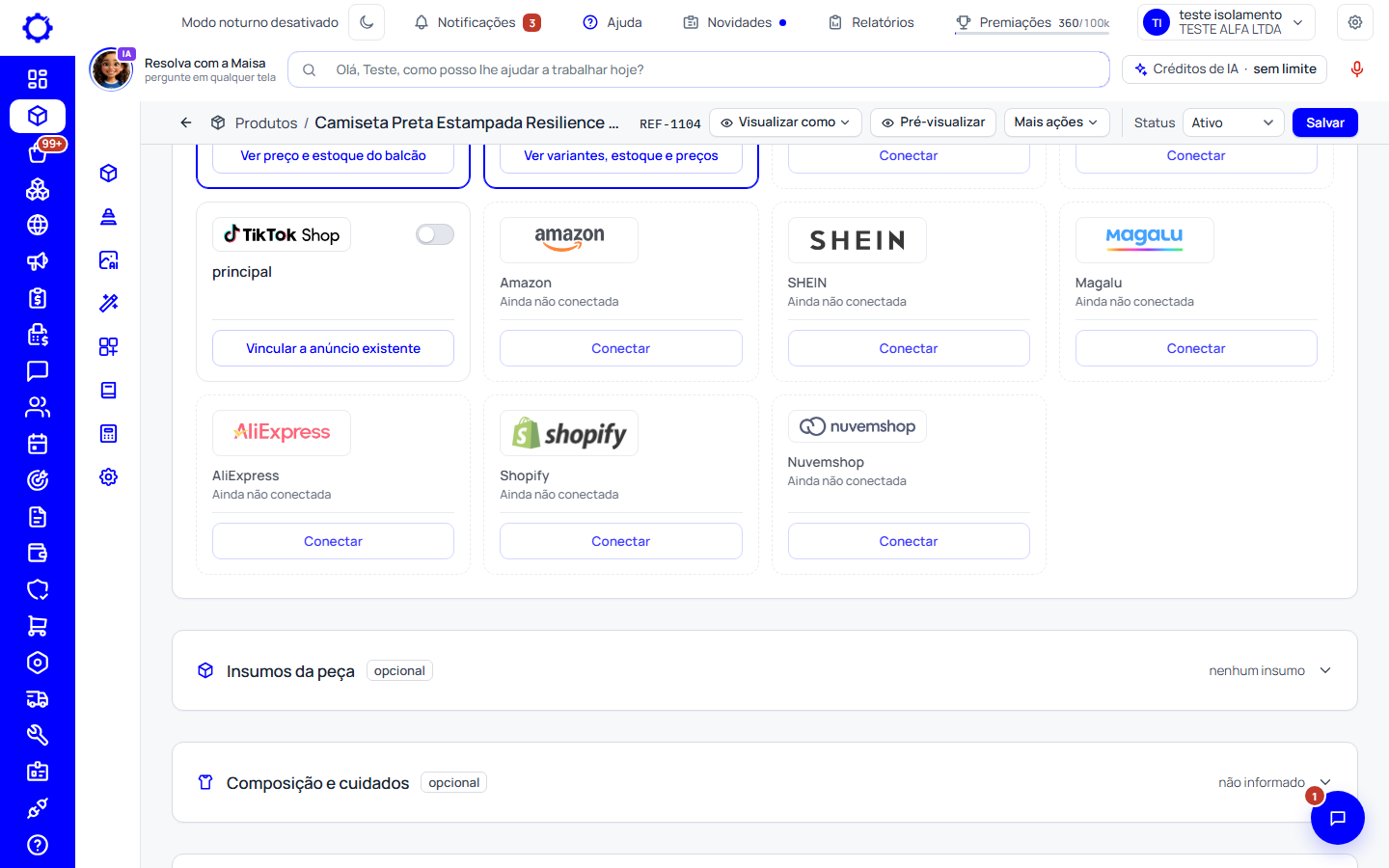
Task: Click Vincular a anúncio existente
Action: pos(333,348)
